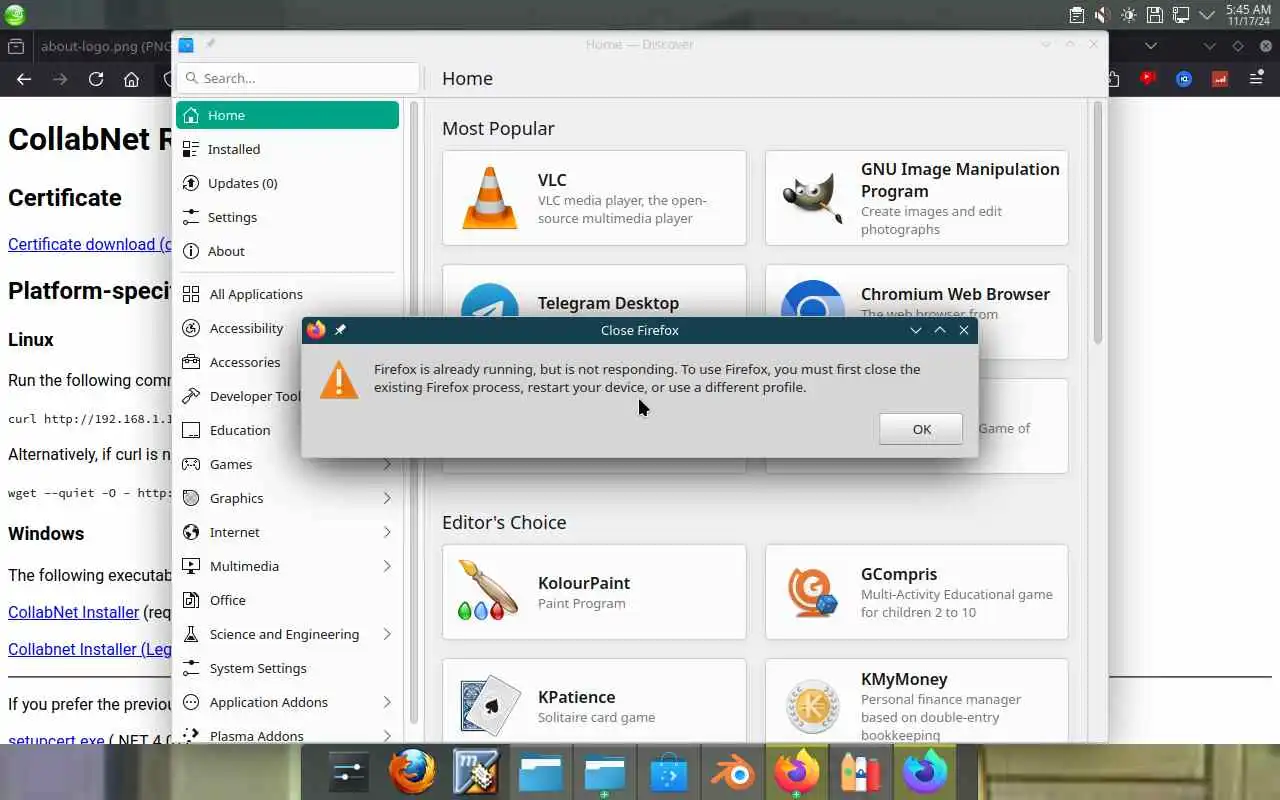Open the Telegram Desktop card
Screen dimensions: 1280x800
pyautogui.click(x=594, y=292)
